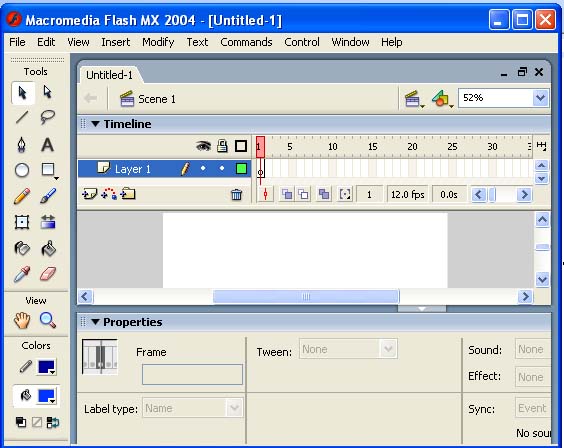Collapse the Timeline panel

click(x=95, y=124)
